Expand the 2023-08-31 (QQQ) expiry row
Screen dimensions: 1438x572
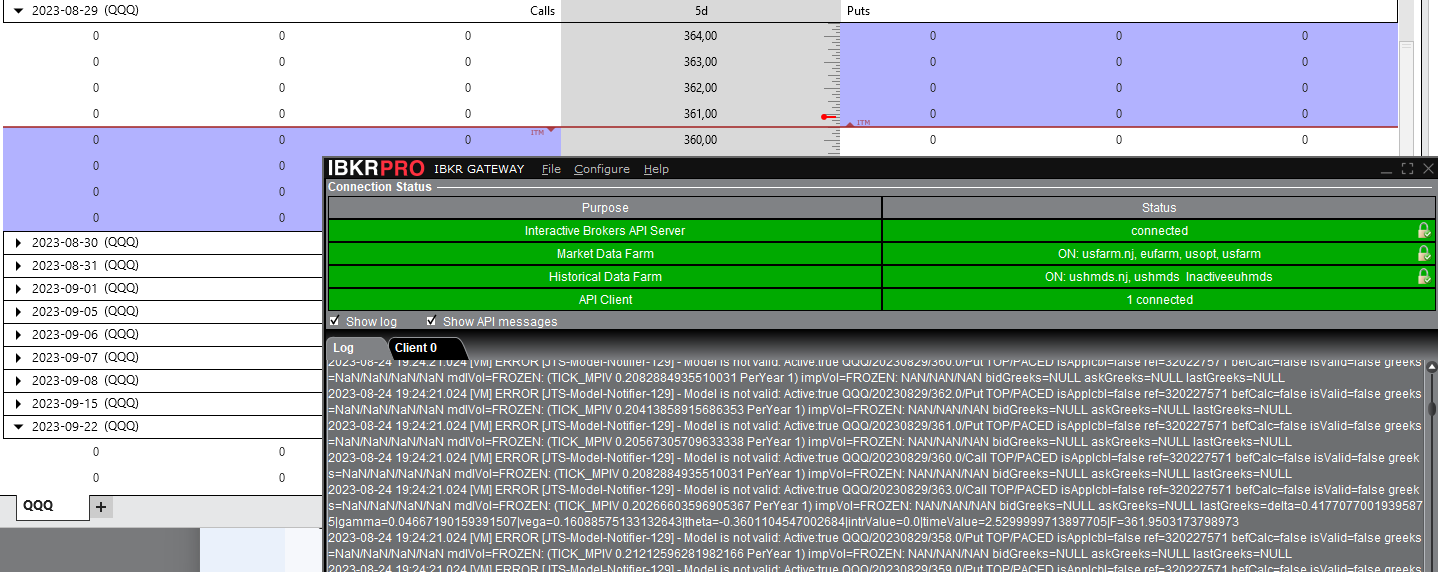click(x=18, y=266)
